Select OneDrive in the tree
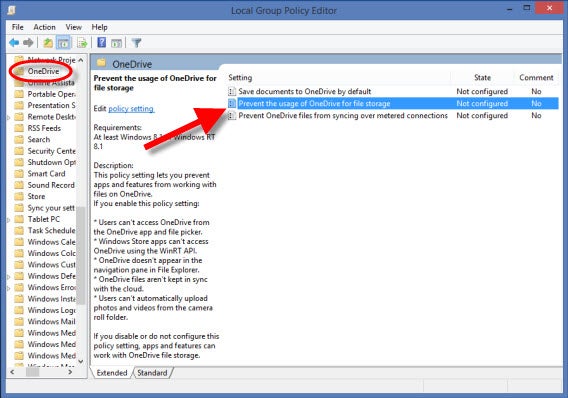The height and width of the screenshot is (398, 568). [43, 71]
